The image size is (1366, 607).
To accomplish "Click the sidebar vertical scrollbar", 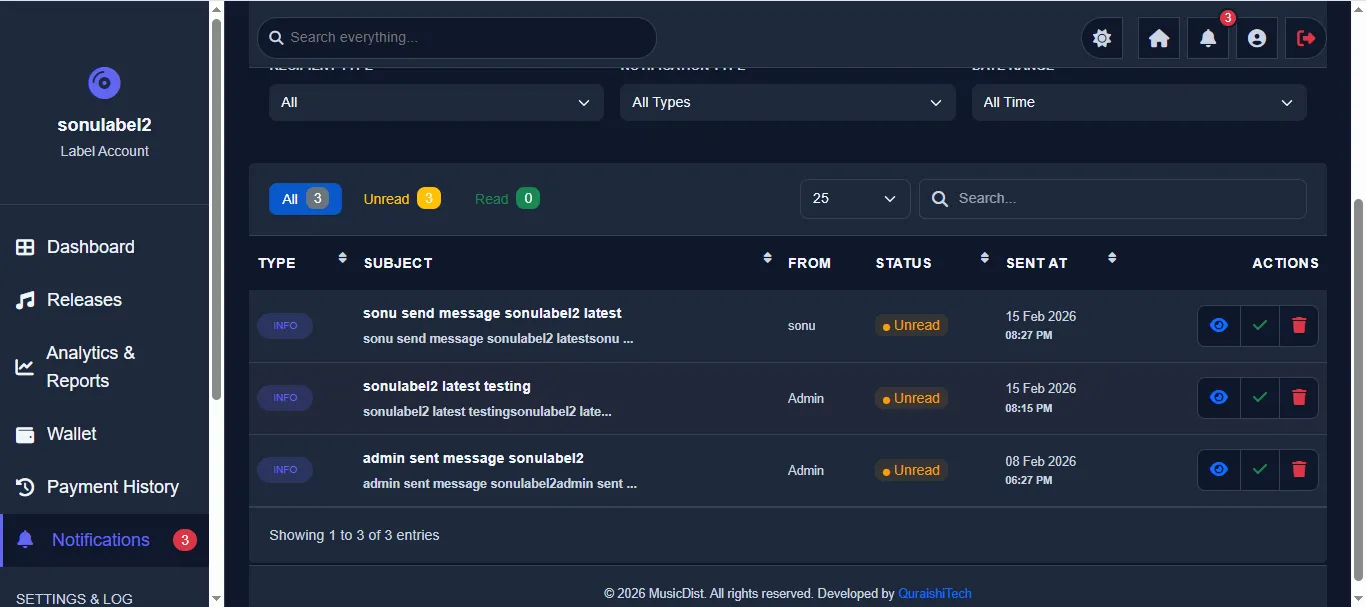I will [216, 208].
